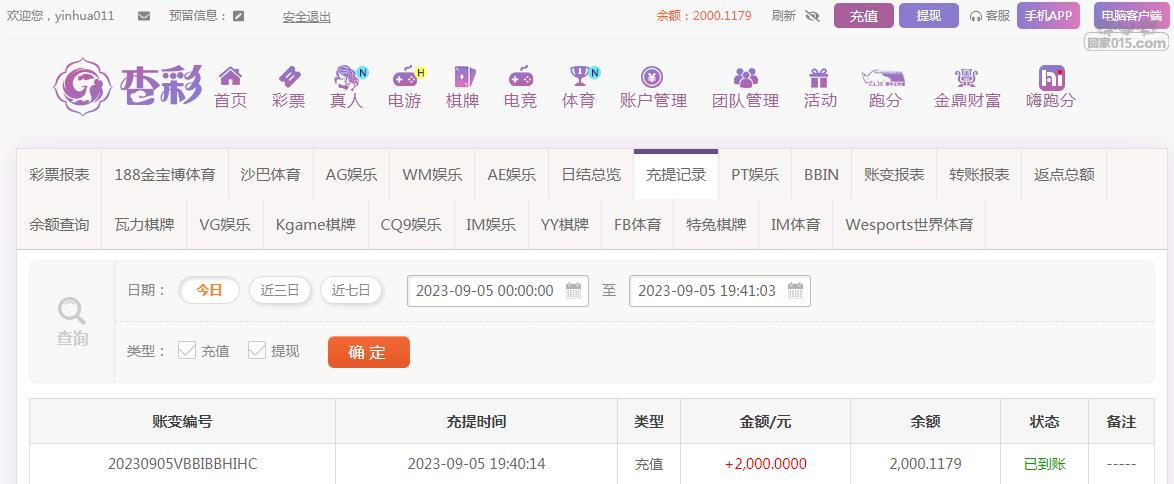The height and width of the screenshot is (484, 1174).
Task: Switch to YY棋牌 tab
Action: [565, 224]
